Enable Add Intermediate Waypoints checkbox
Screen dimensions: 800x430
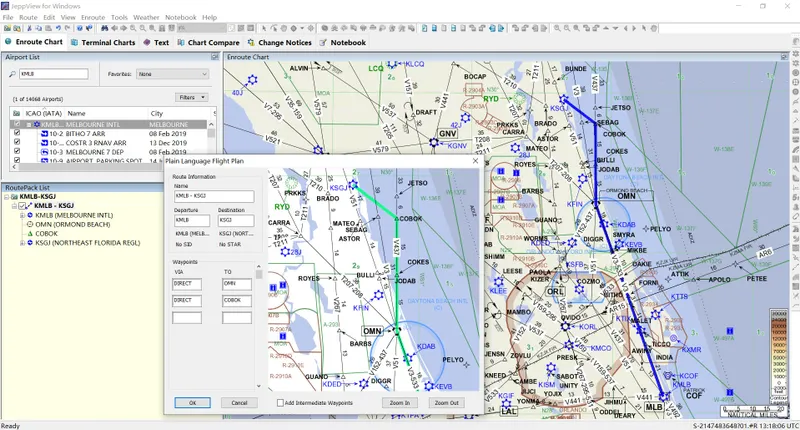pyautogui.click(x=280, y=403)
